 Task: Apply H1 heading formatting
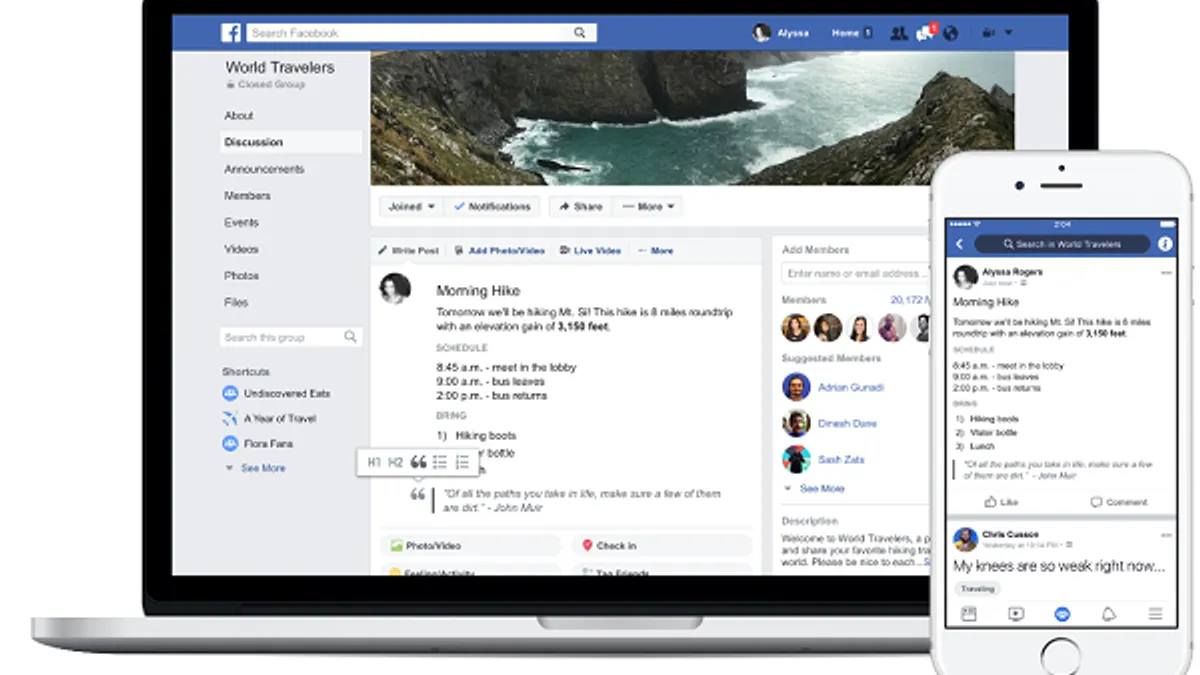tap(374, 462)
